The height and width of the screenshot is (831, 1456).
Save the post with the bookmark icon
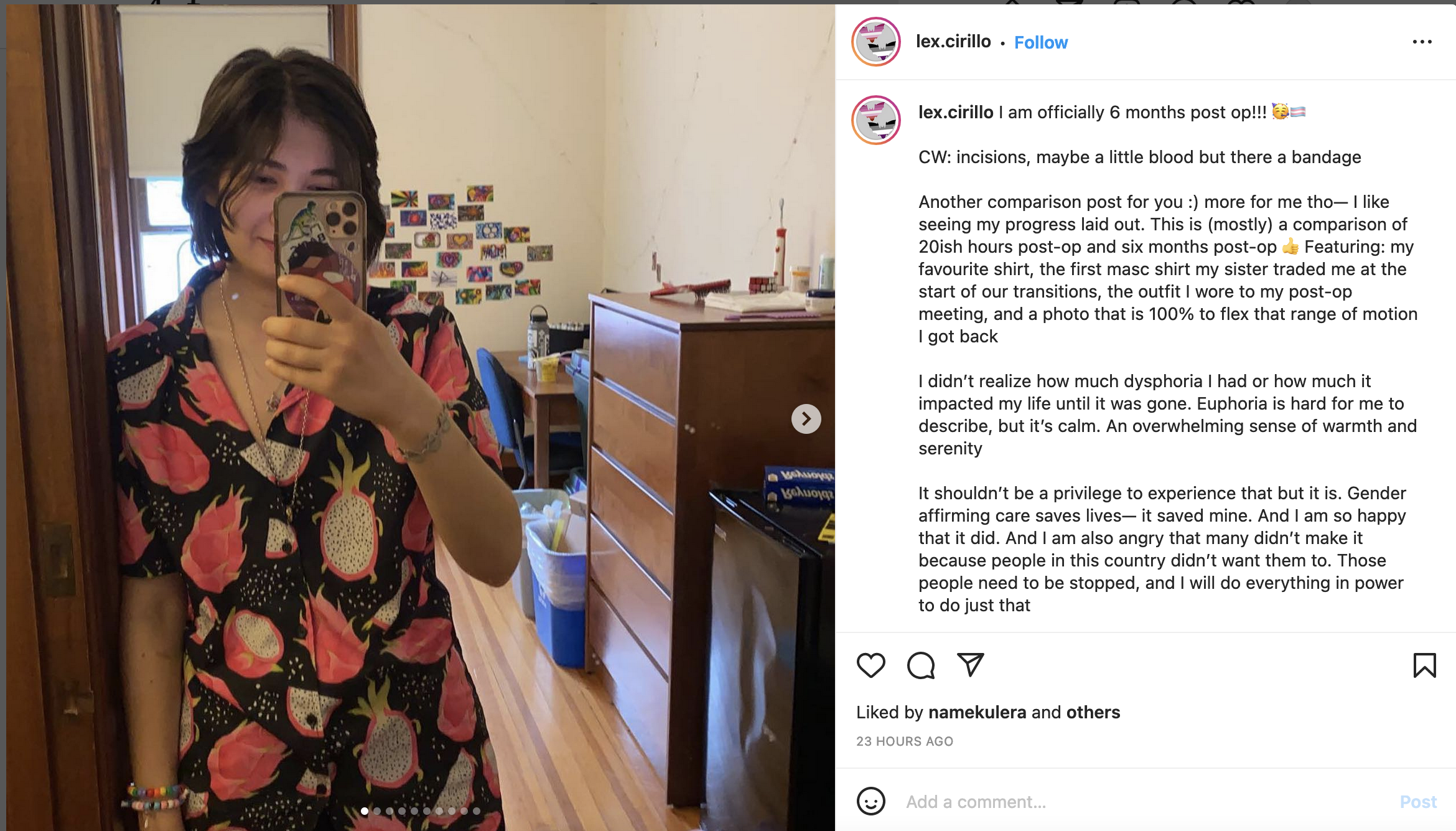1424,665
